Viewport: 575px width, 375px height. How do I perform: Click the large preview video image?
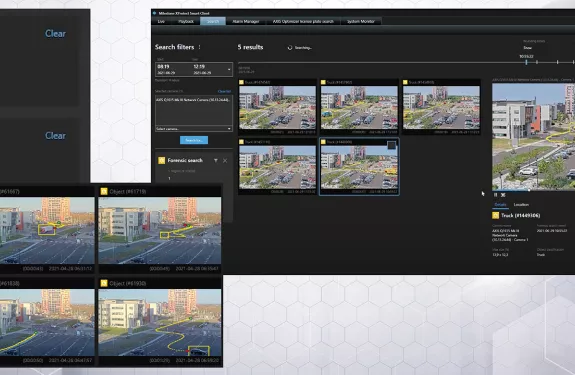[534, 137]
